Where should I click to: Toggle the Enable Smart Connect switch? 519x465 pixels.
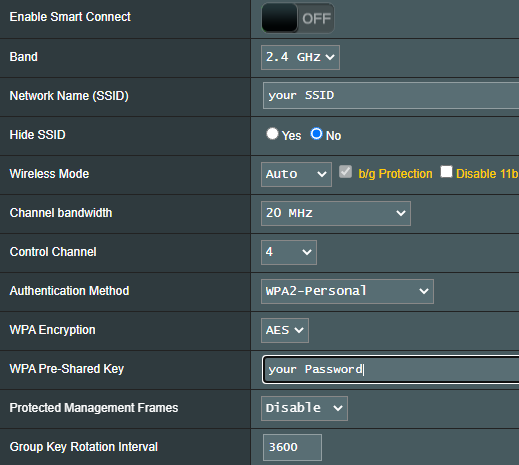(x=298, y=18)
